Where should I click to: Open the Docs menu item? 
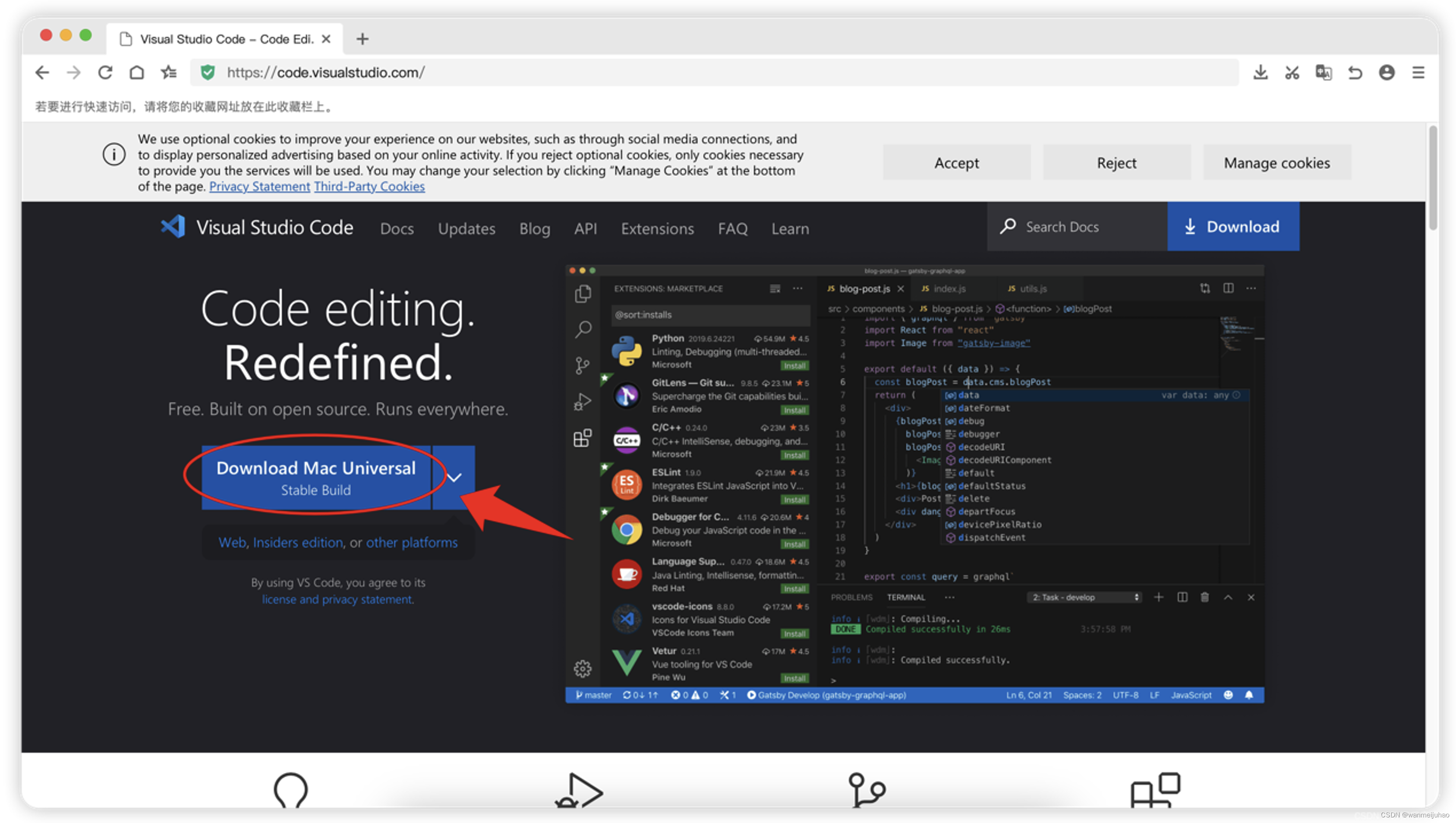397,228
